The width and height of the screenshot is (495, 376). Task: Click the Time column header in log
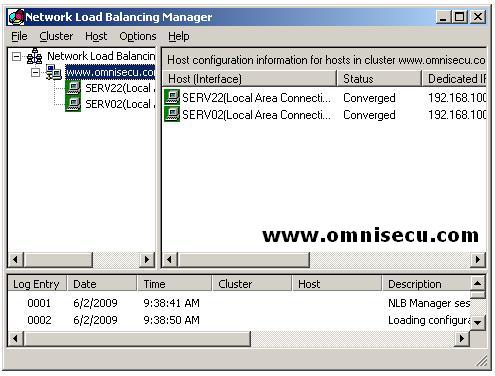[175, 284]
